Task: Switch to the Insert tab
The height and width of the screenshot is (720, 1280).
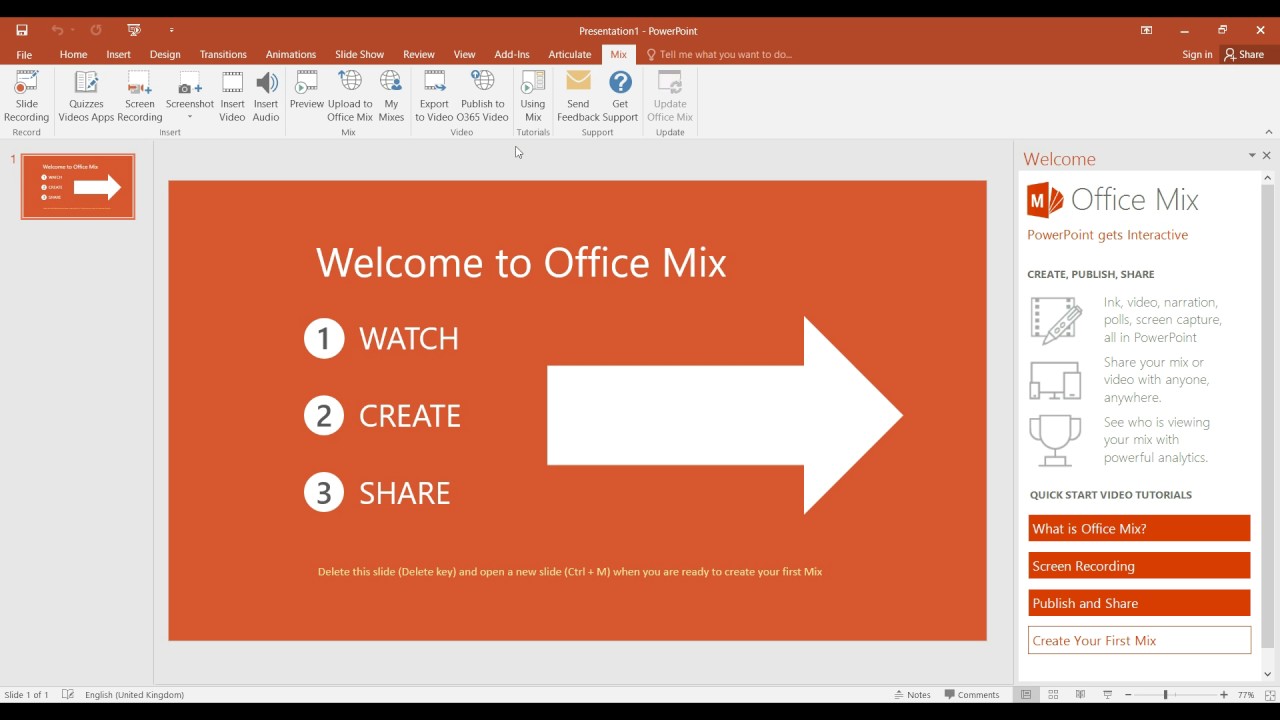Action: (x=118, y=55)
